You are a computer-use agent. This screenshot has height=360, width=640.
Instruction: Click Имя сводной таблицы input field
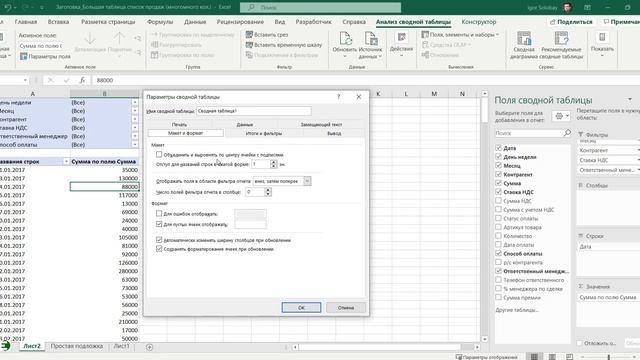click(253, 111)
